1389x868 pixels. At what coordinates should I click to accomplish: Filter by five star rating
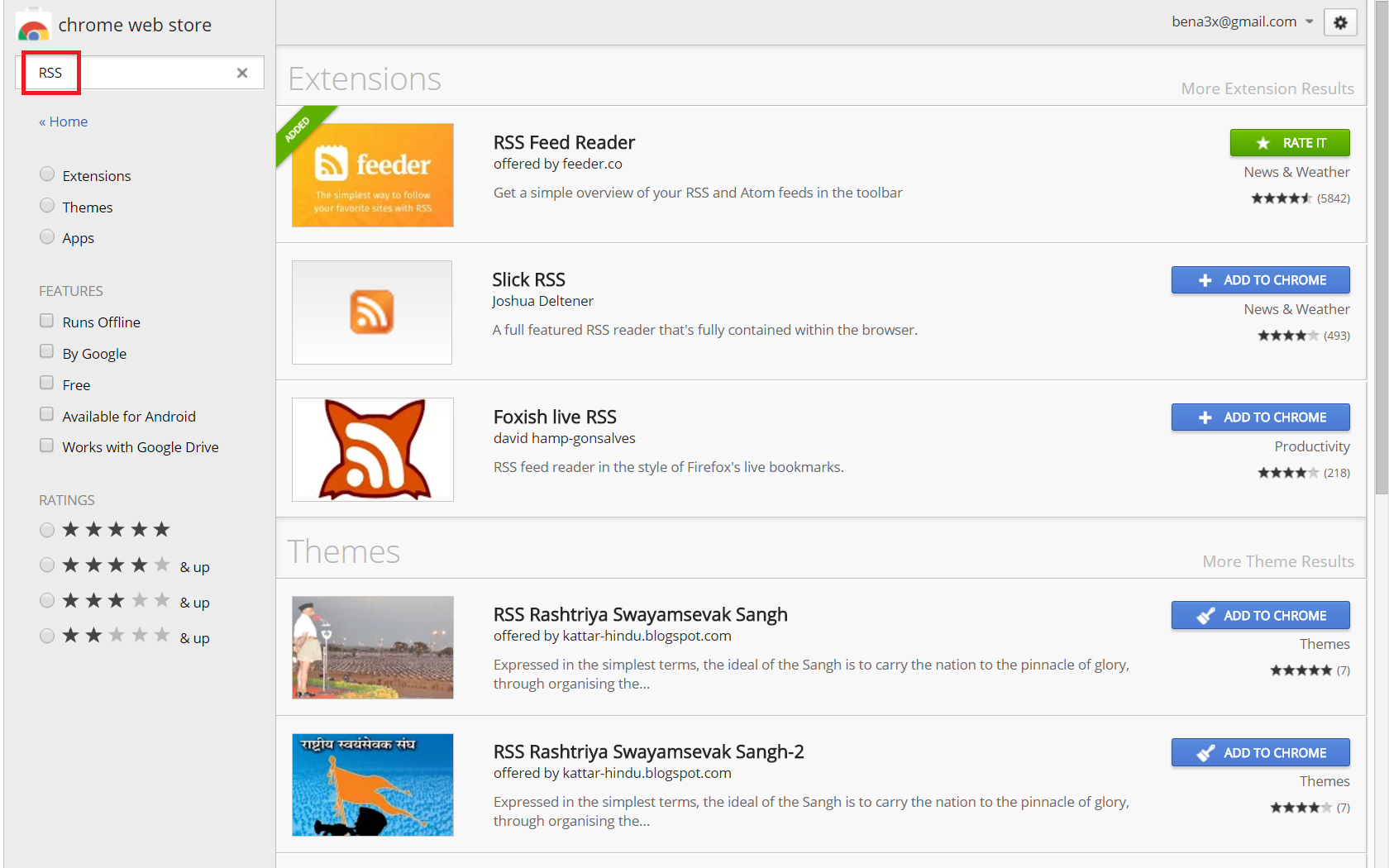[47, 530]
